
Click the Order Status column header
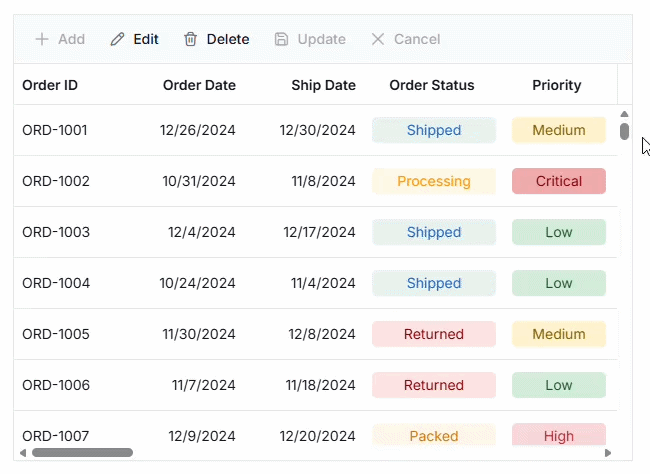(432, 85)
